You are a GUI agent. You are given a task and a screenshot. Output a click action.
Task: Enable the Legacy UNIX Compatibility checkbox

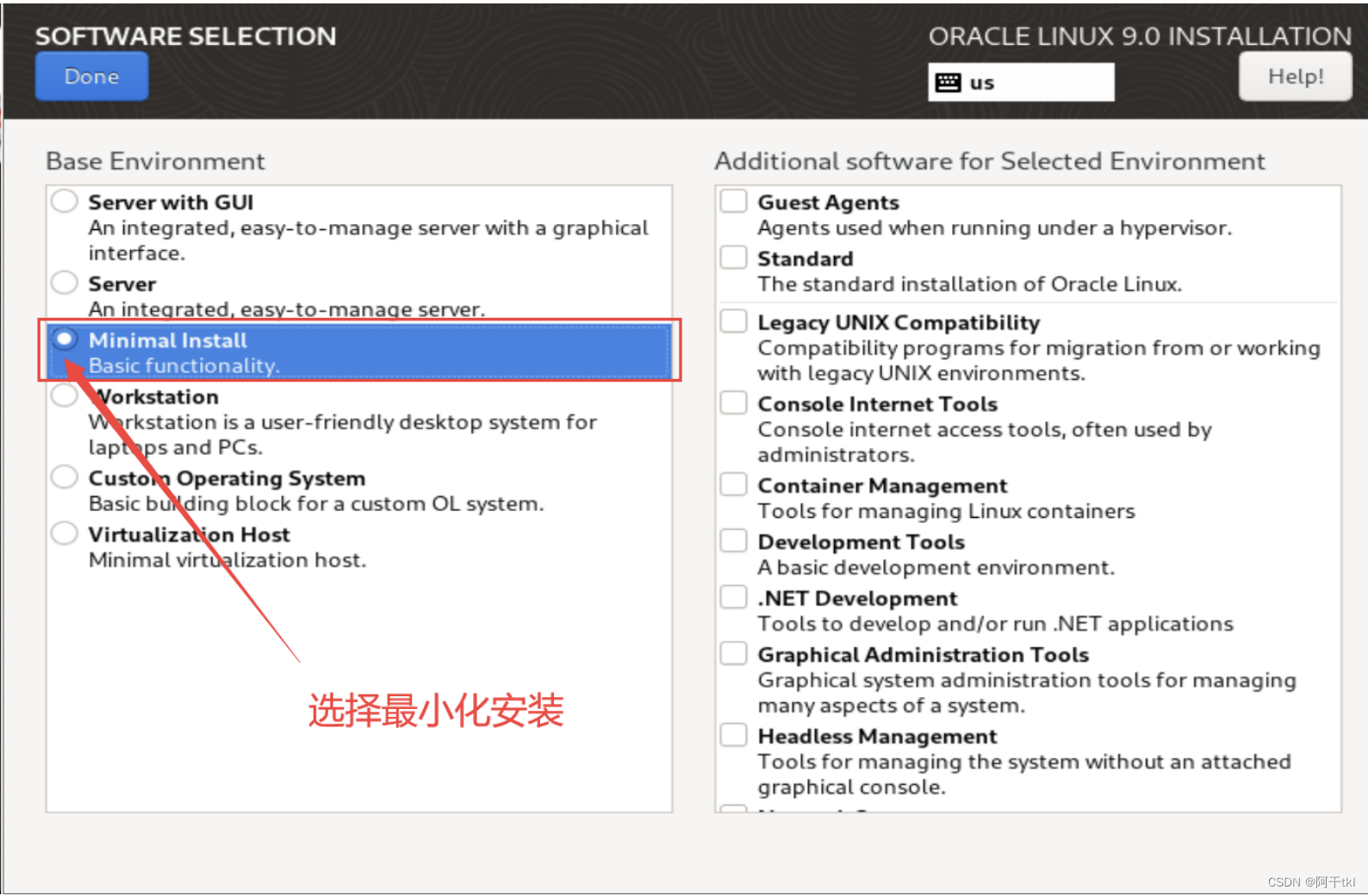click(x=733, y=321)
